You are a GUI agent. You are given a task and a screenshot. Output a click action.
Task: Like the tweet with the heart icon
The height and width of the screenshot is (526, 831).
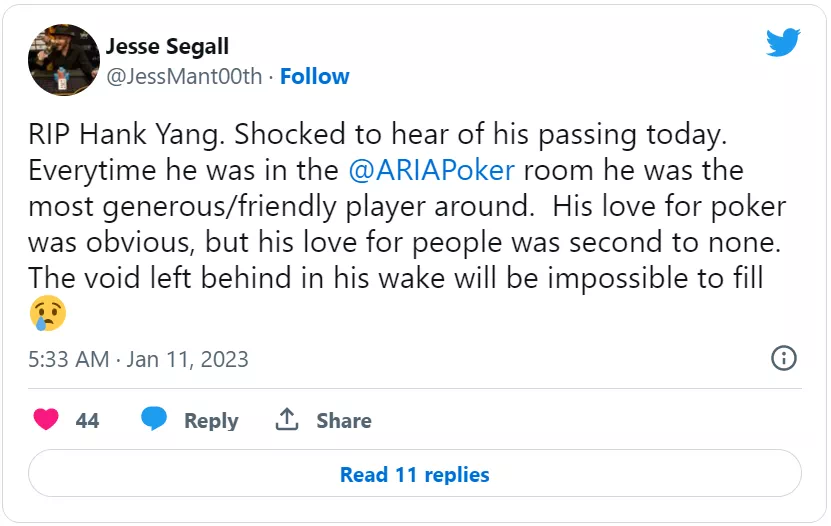point(46,419)
